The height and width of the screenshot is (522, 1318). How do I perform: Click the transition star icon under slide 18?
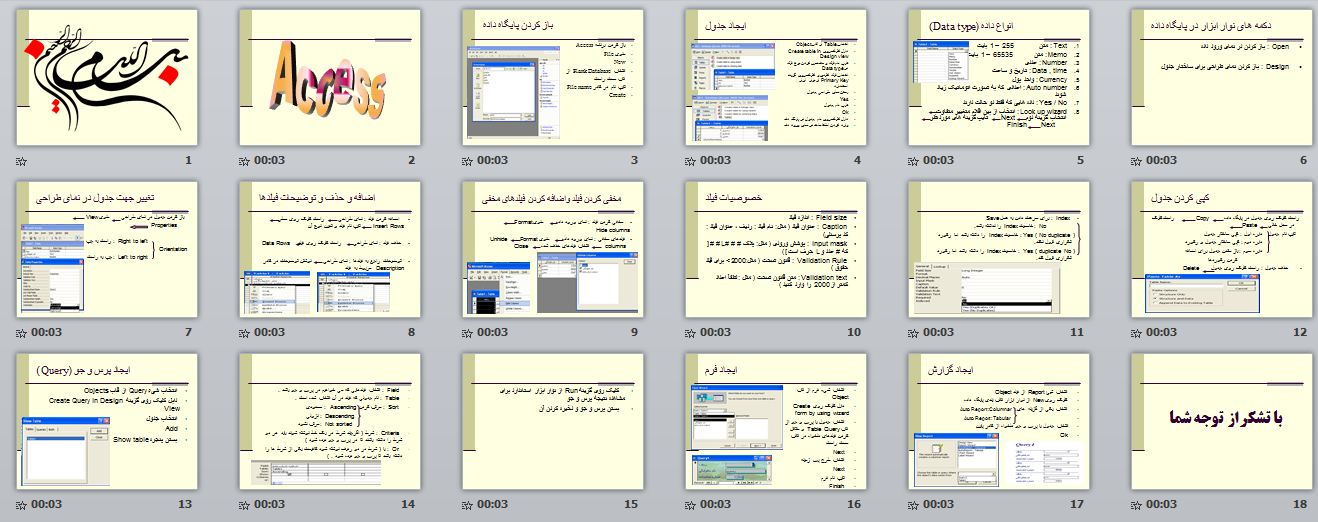pos(1136,504)
